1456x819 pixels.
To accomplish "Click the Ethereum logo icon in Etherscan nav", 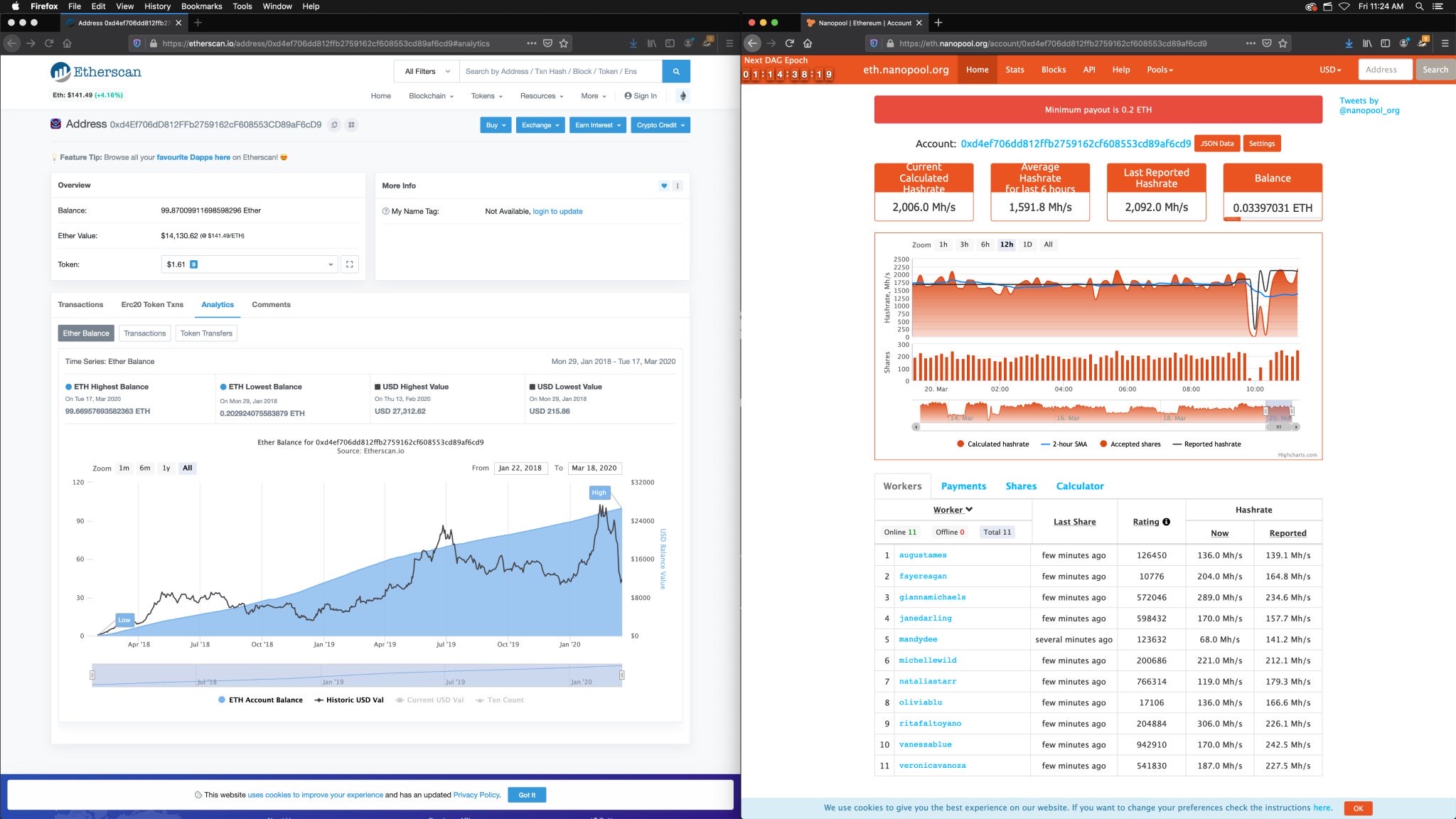I will (682, 96).
